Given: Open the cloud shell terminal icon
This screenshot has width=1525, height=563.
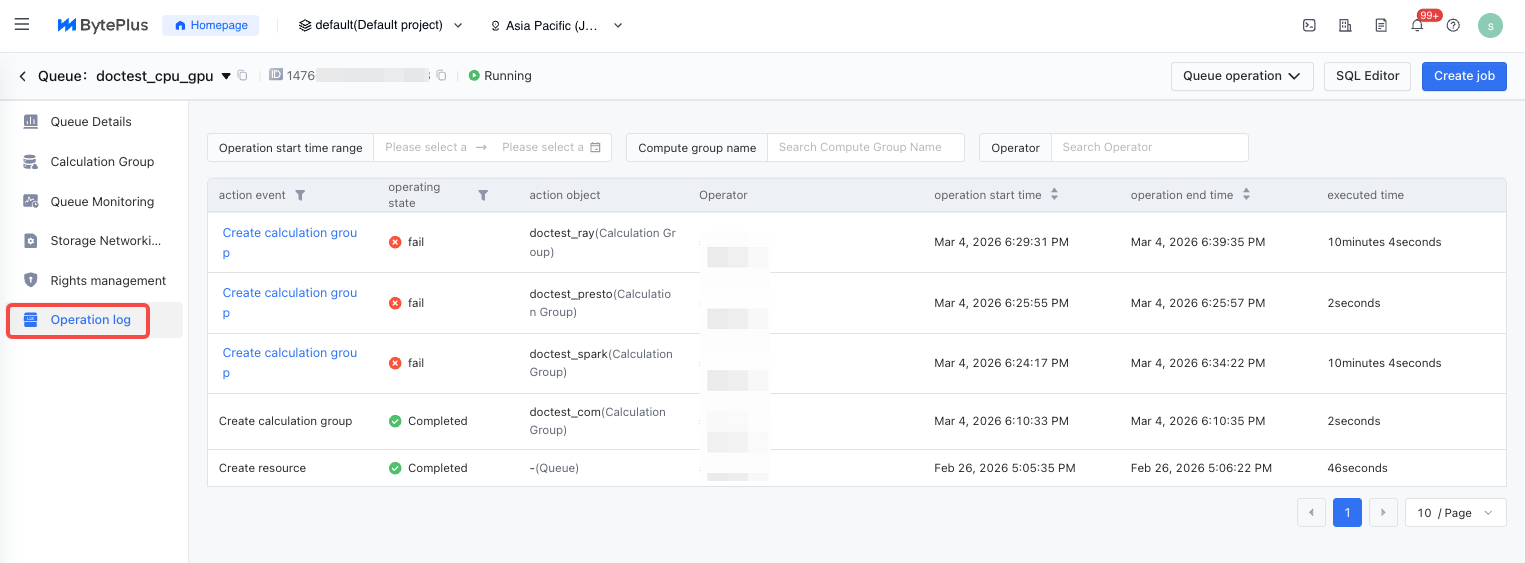Looking at the screenshot, I should [1309, 26].
